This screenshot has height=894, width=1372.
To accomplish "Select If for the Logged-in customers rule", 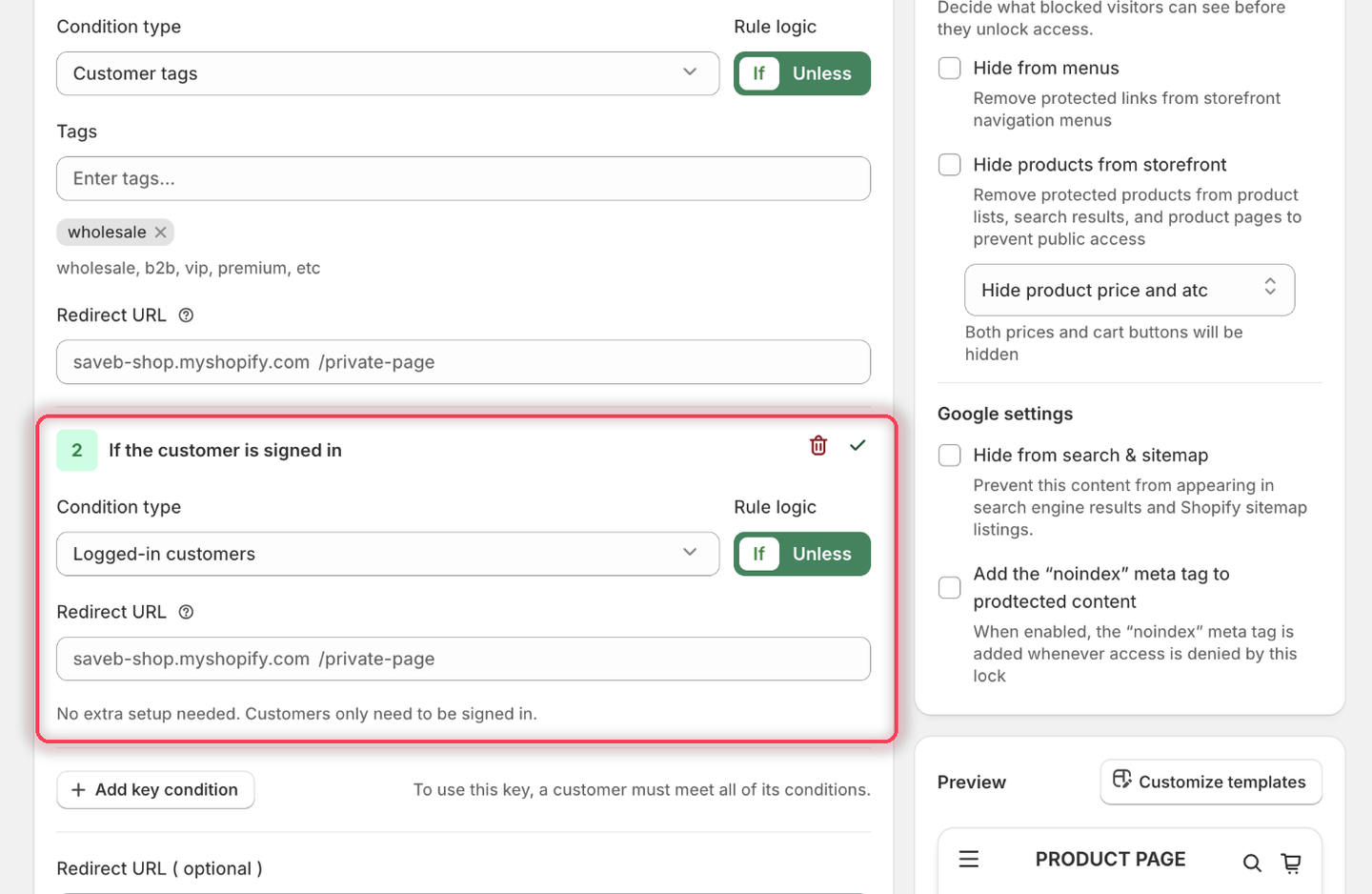I will tap(759, 554).
